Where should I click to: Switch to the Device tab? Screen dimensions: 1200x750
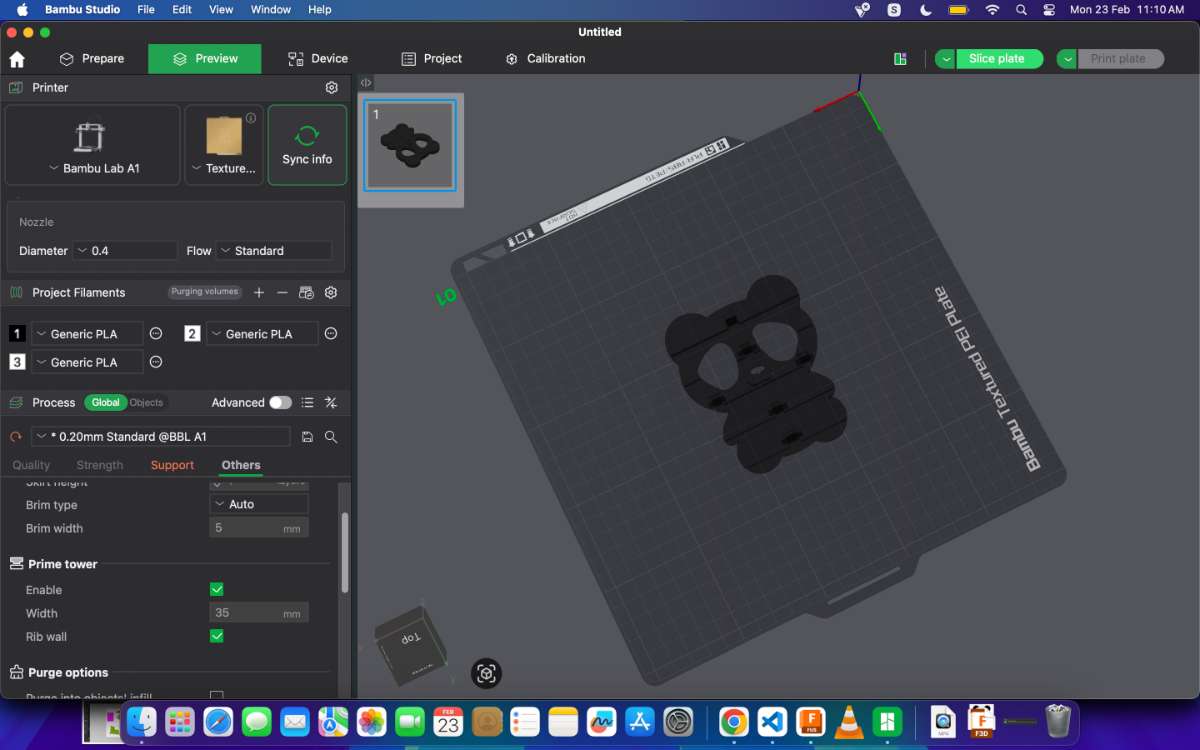click(318, 59)
